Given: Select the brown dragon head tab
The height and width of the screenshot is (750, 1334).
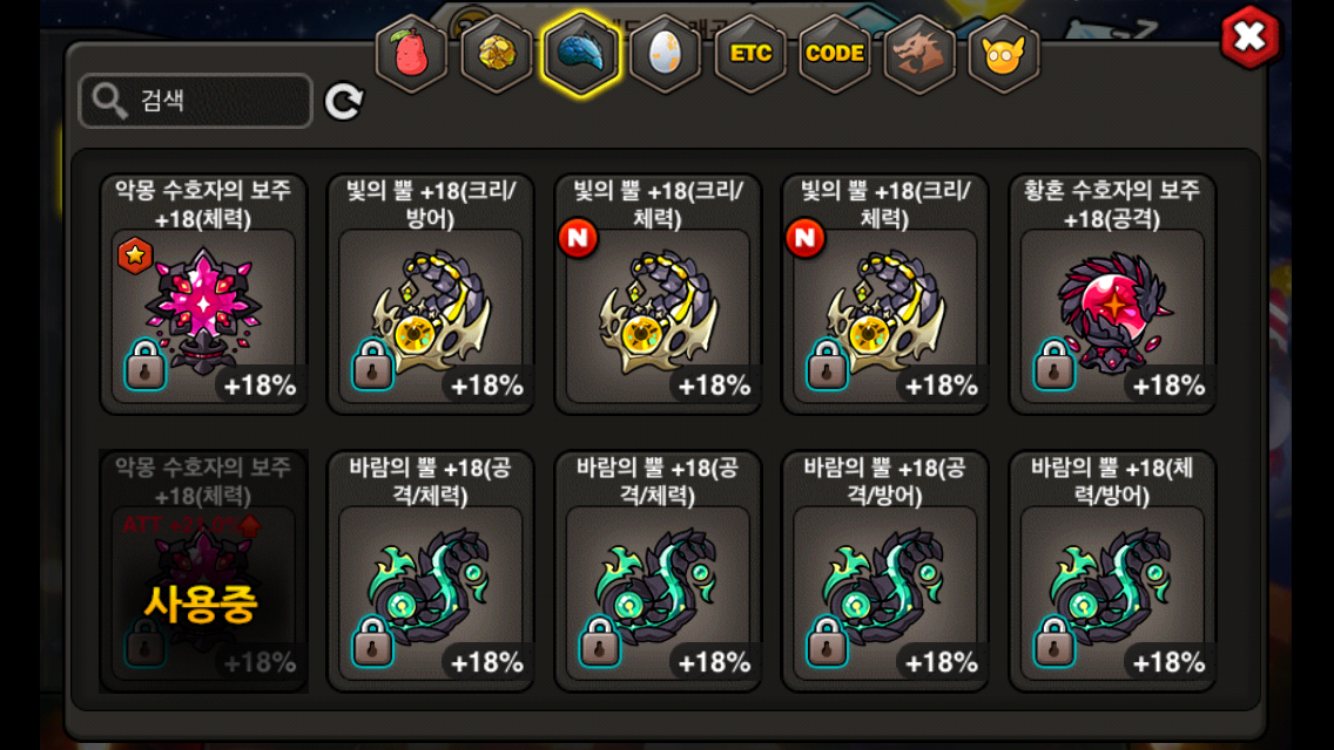Looking at the screenshot, I should pos(919,54).
